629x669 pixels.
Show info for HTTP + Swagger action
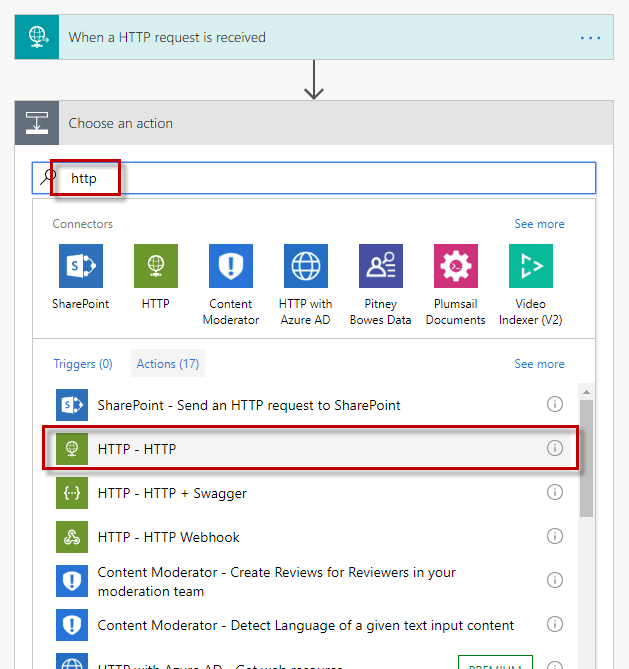tap(555, 492)
